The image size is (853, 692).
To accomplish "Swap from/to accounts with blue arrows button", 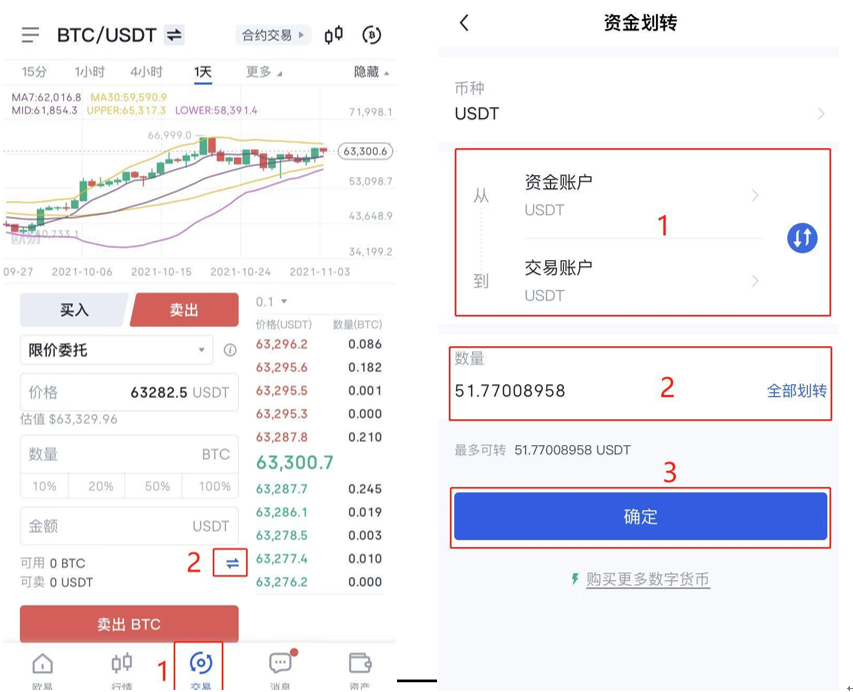I will coord(802,238).
